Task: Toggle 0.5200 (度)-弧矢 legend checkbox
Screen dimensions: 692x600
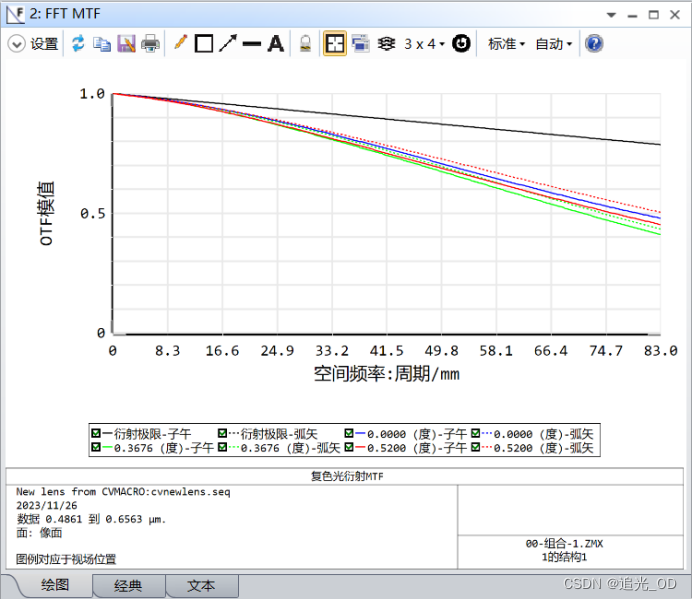Action: 475,447
